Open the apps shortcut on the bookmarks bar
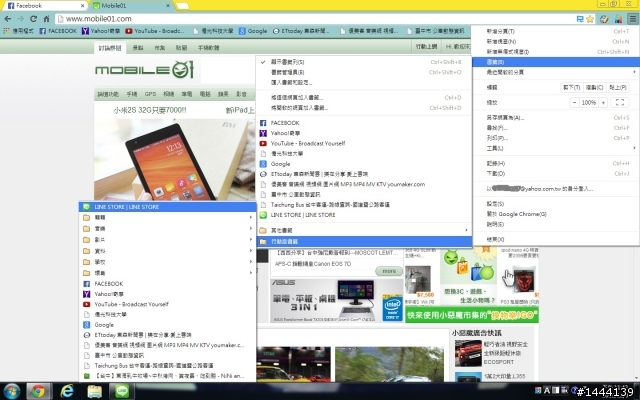Viewport: 640px width, 400px height. pyautogui.click(x=18, y=31)
